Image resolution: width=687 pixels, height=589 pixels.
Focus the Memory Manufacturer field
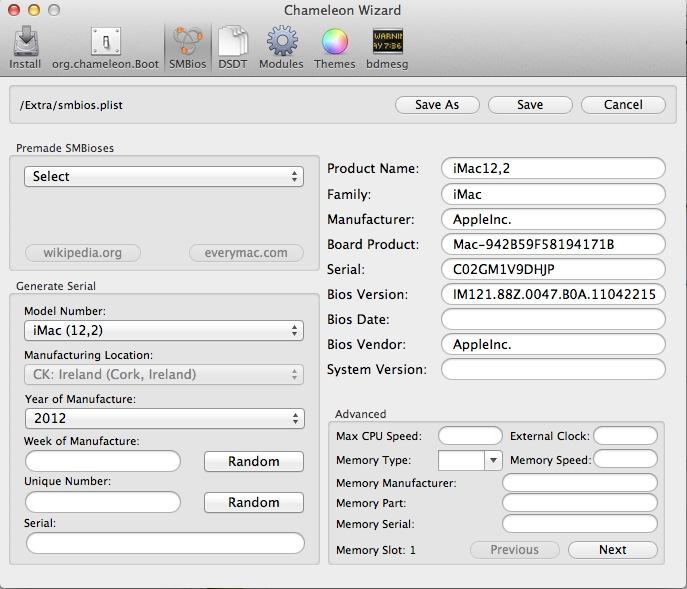(x=580, y=483)
